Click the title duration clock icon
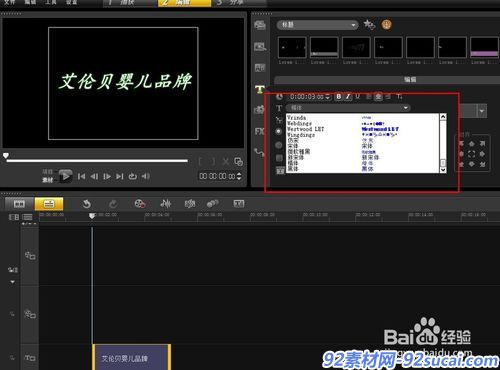500x370 pixels. (x=279, y=97)
